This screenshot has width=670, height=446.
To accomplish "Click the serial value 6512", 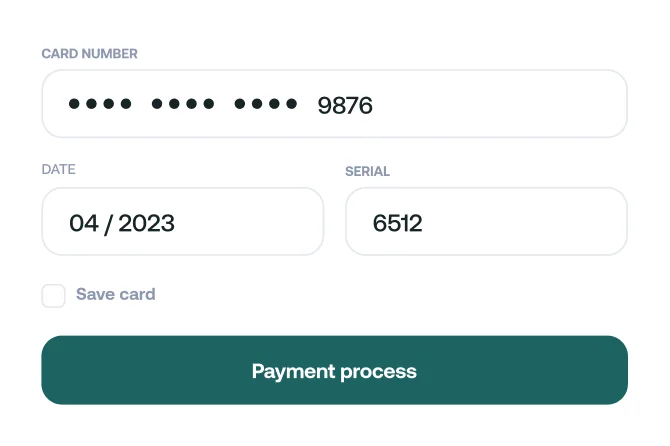I will pos(397,223).
